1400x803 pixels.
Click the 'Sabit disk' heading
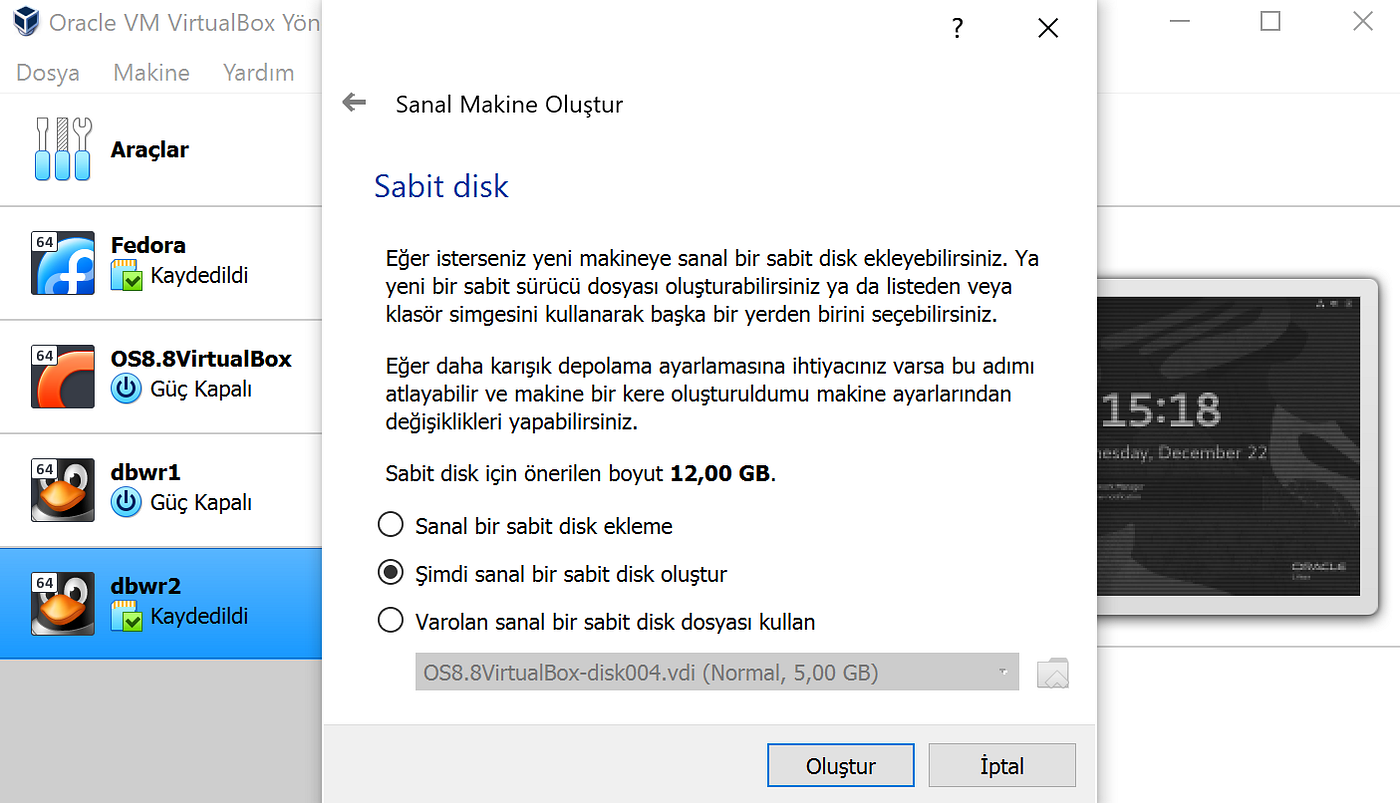(441, 186)
